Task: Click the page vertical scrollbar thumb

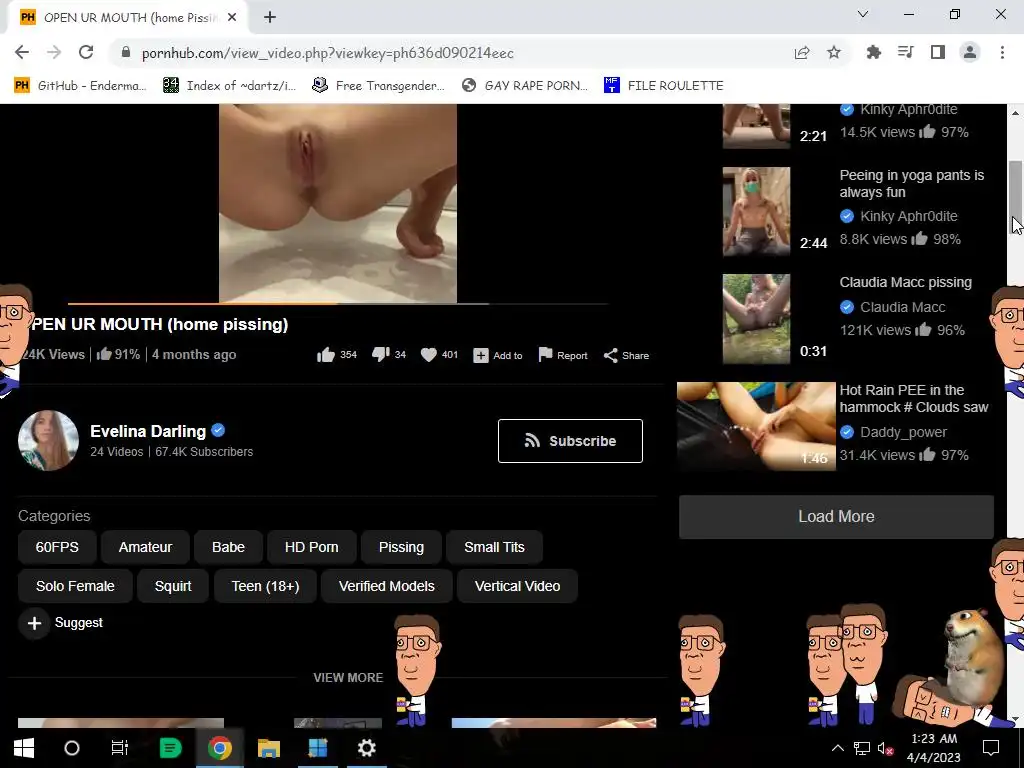Action: [1016, 196]
